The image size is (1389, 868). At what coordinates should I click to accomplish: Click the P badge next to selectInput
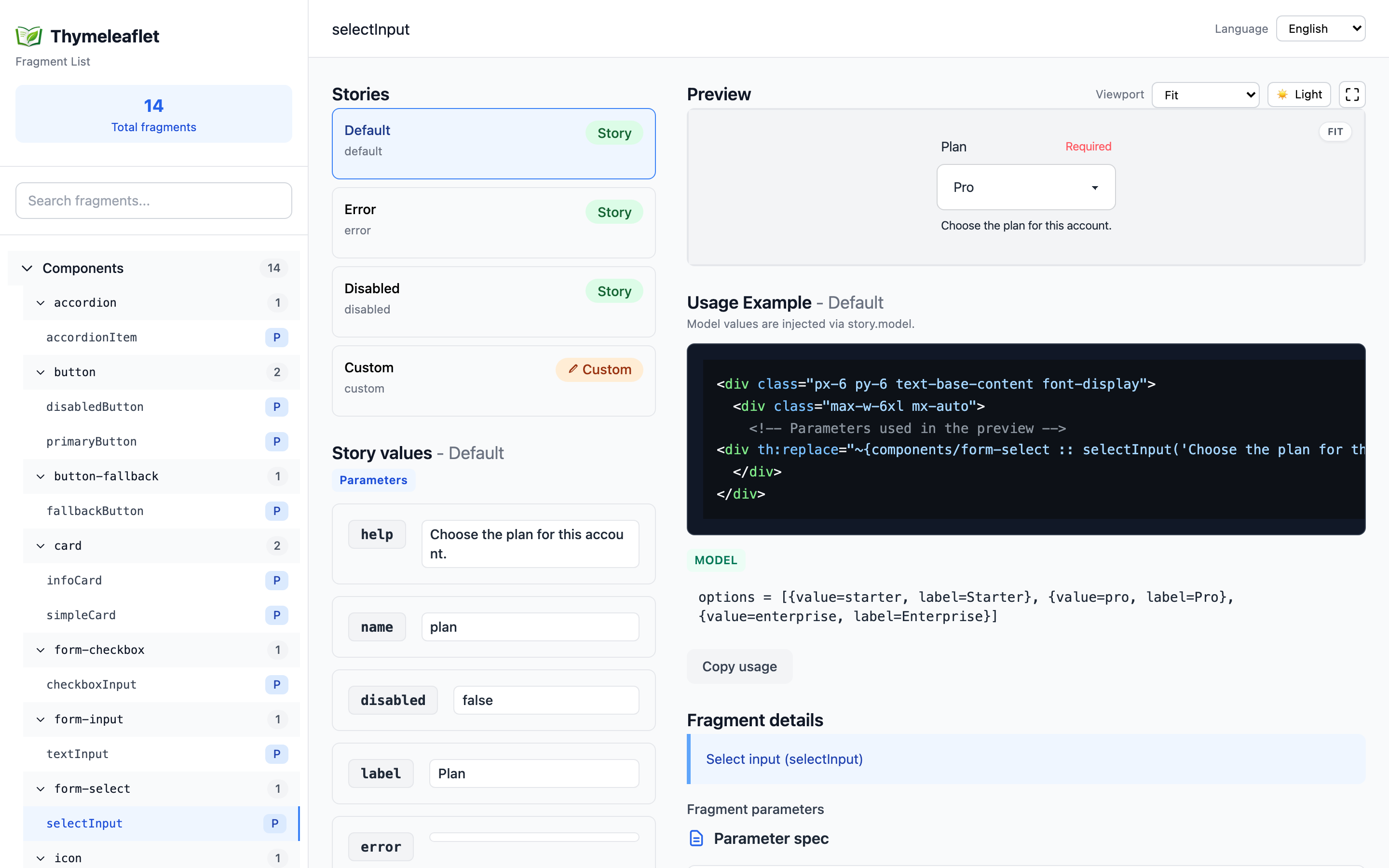[275, 823]
